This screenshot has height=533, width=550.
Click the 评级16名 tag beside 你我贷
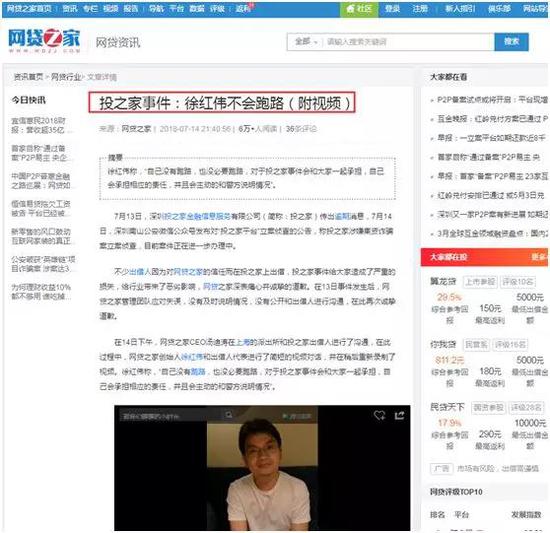pos(510,345)
